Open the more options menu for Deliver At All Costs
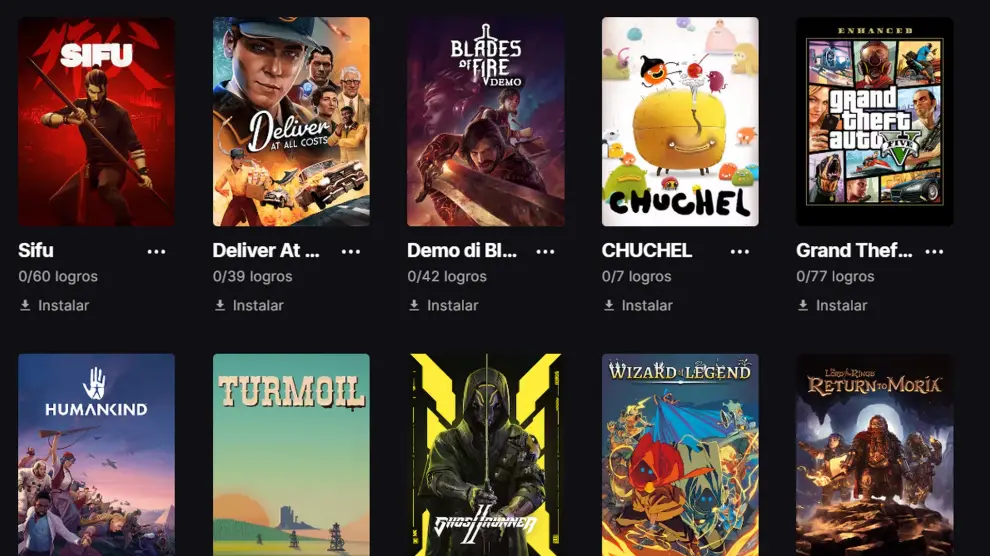 (350, 251)
